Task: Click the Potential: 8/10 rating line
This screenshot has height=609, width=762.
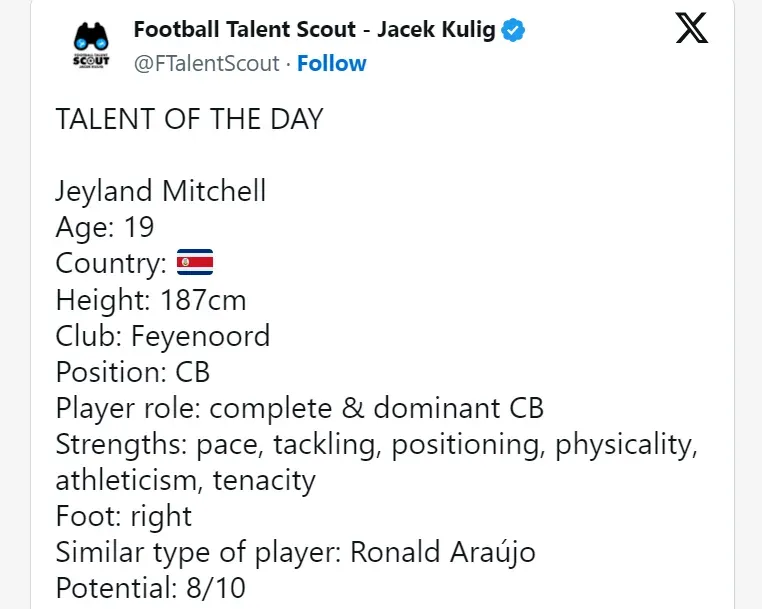Action: [x=150, y=588]
